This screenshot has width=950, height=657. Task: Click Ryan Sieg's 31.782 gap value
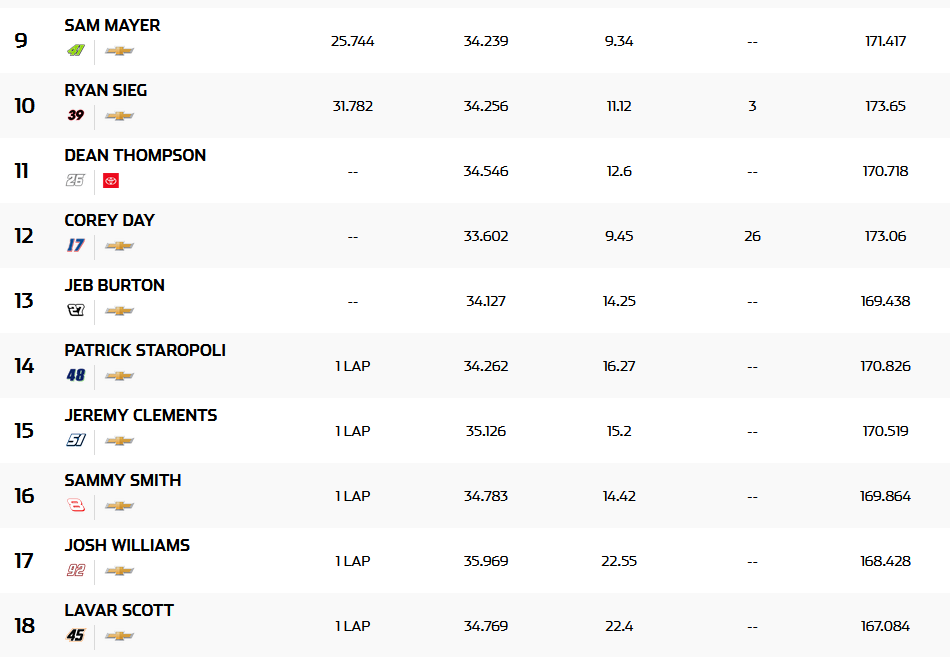click(352, 106)
